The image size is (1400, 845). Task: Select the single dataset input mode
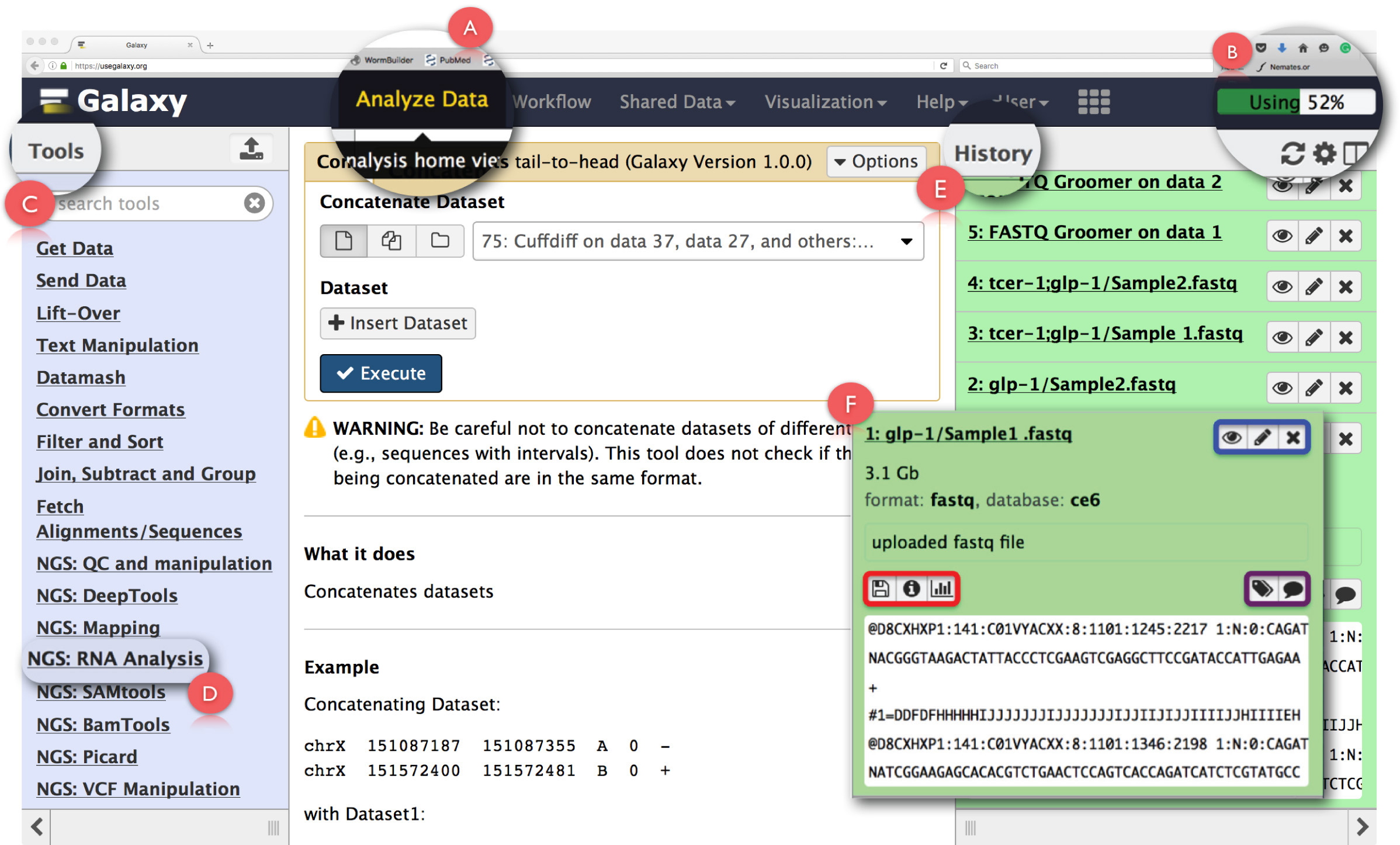coord(344,241)
